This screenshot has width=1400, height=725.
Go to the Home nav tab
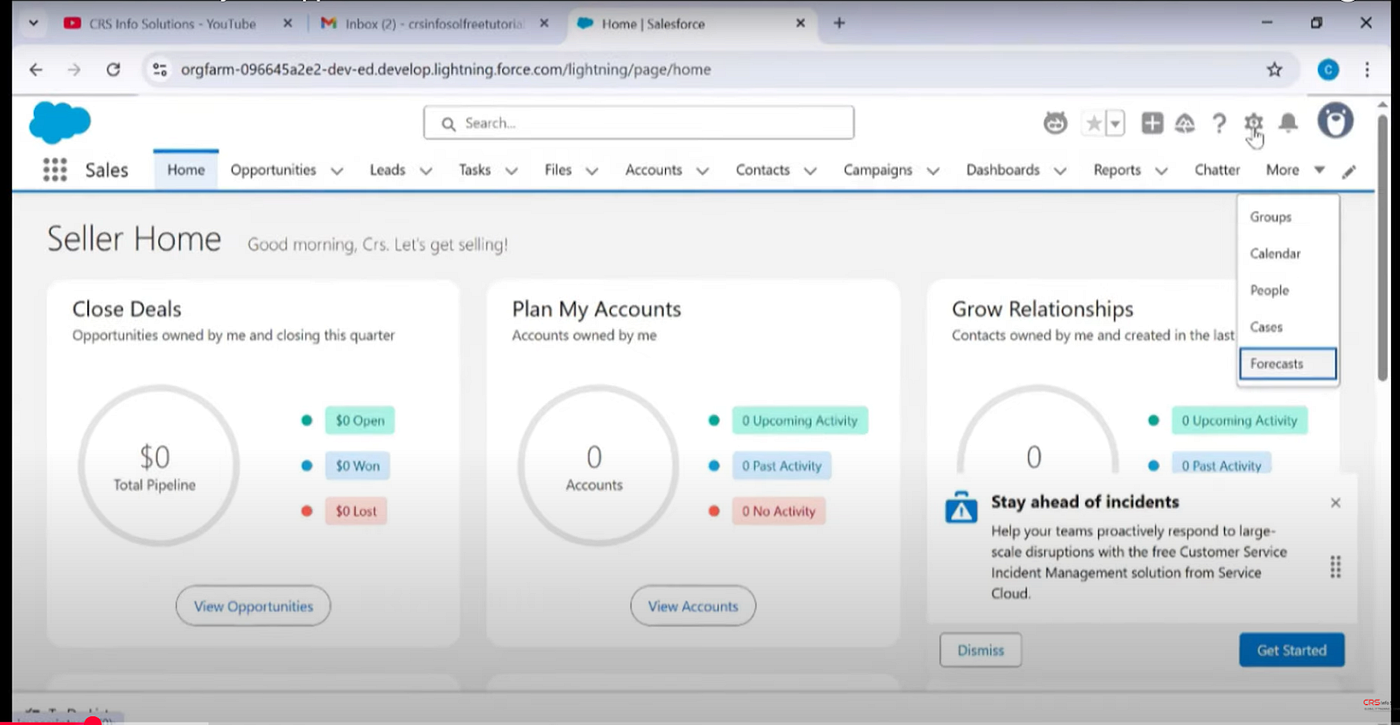click(186, 170)
